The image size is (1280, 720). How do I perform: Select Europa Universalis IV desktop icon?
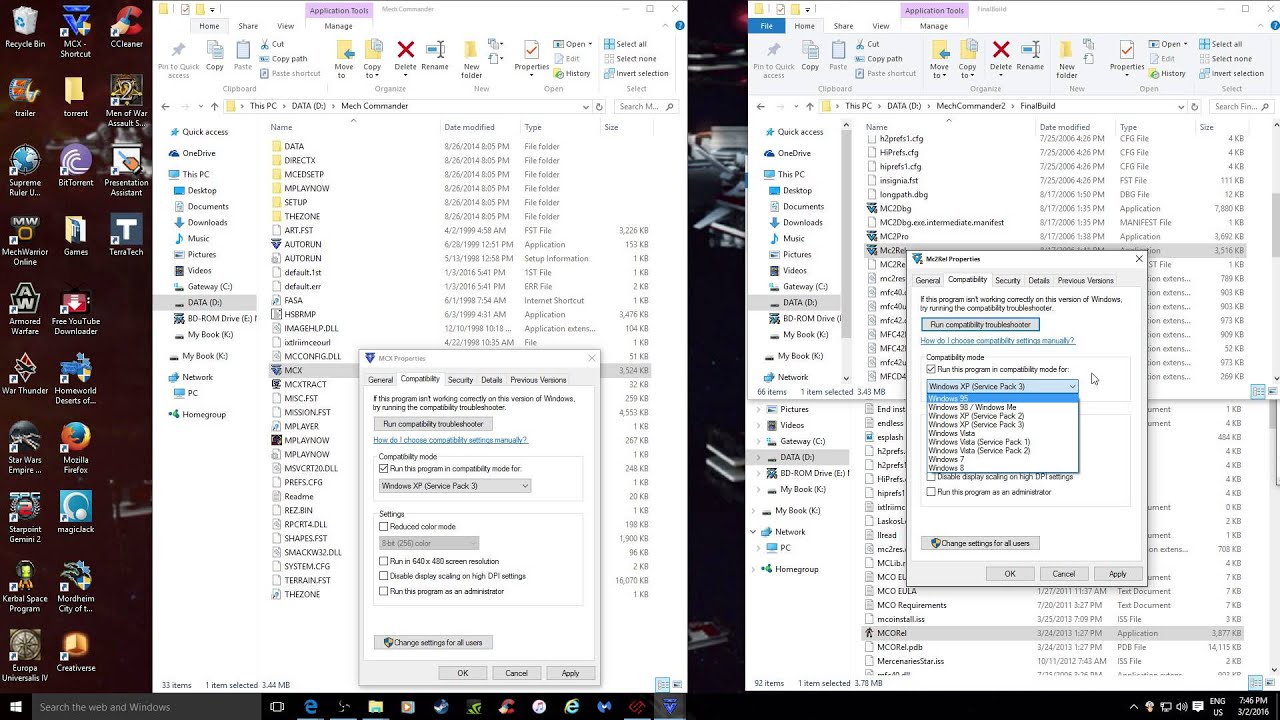(x=25, y=656)
